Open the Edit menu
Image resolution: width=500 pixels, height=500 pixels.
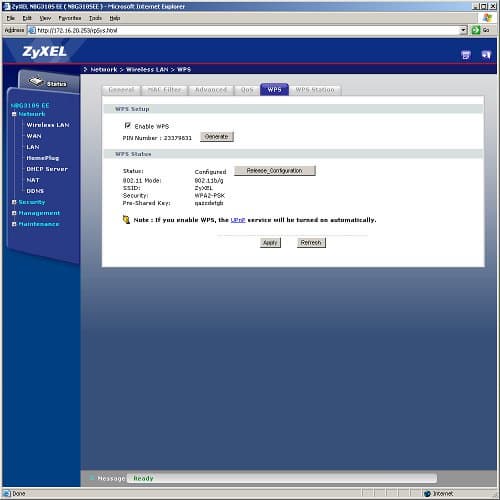27,18
